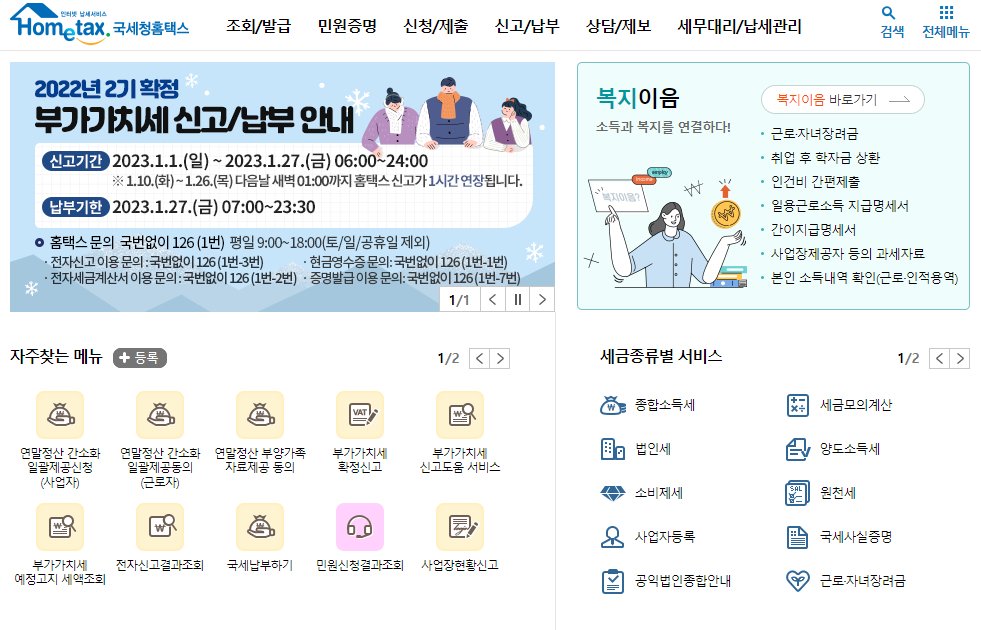Click the 원천세 service icon

coord(798,493)
